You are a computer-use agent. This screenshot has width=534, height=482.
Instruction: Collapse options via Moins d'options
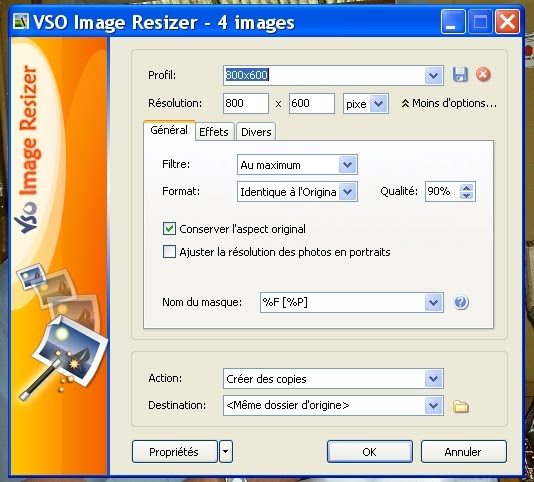(449, 103)
